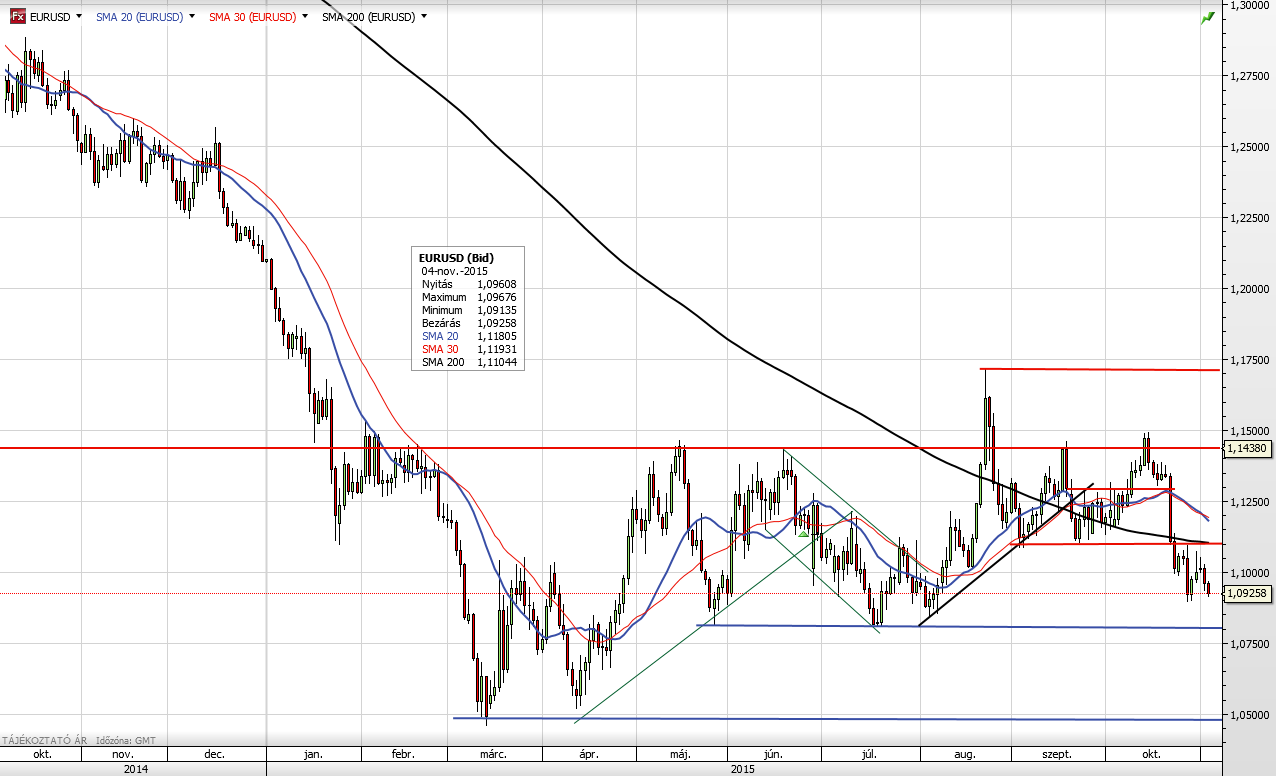Click the 1,05000 price axis label
Screen dimensions: 1276x776
pyautogui.click(x=1251, y=715)
